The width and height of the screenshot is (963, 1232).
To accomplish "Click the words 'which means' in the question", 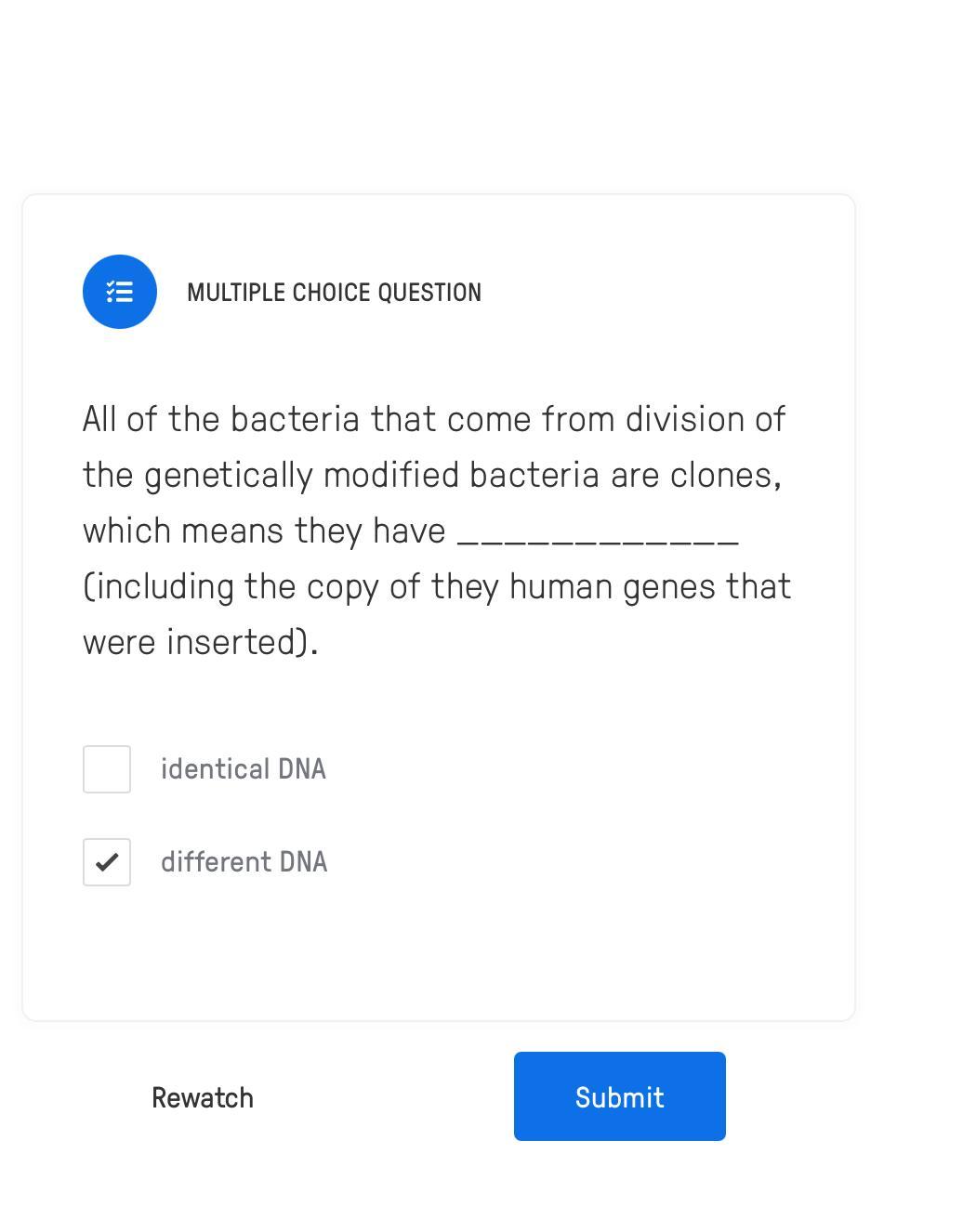I will 183,531.
